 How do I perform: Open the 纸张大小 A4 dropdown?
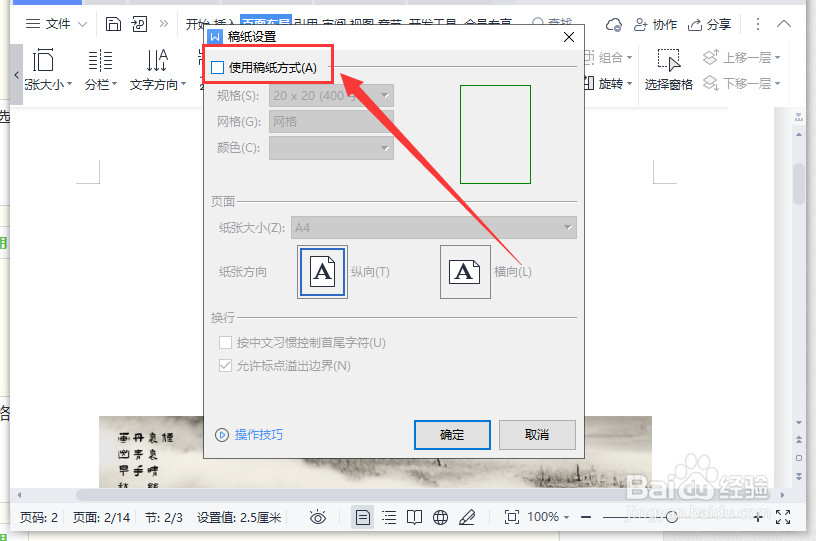[x=434, y=228]
